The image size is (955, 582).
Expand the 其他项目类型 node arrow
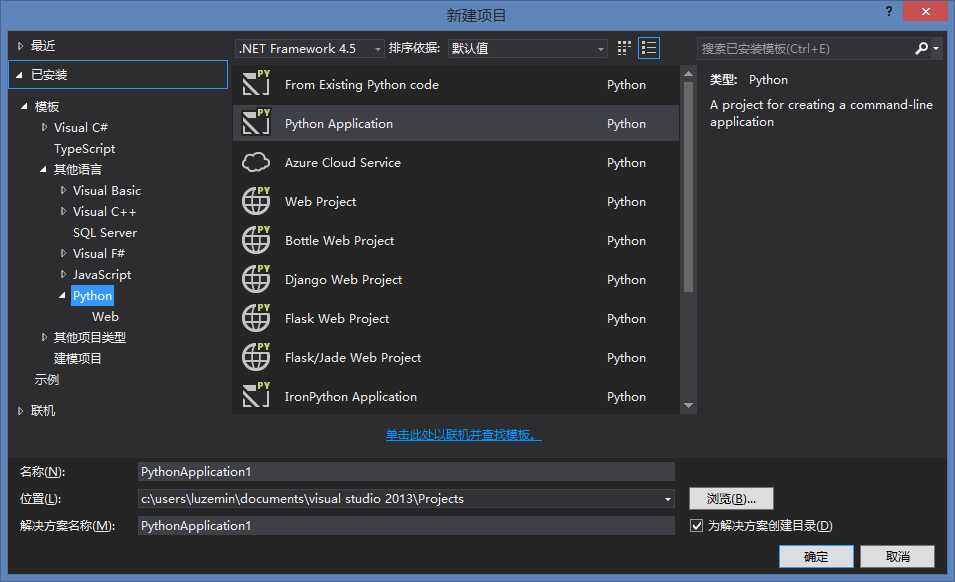coord(44,337)
